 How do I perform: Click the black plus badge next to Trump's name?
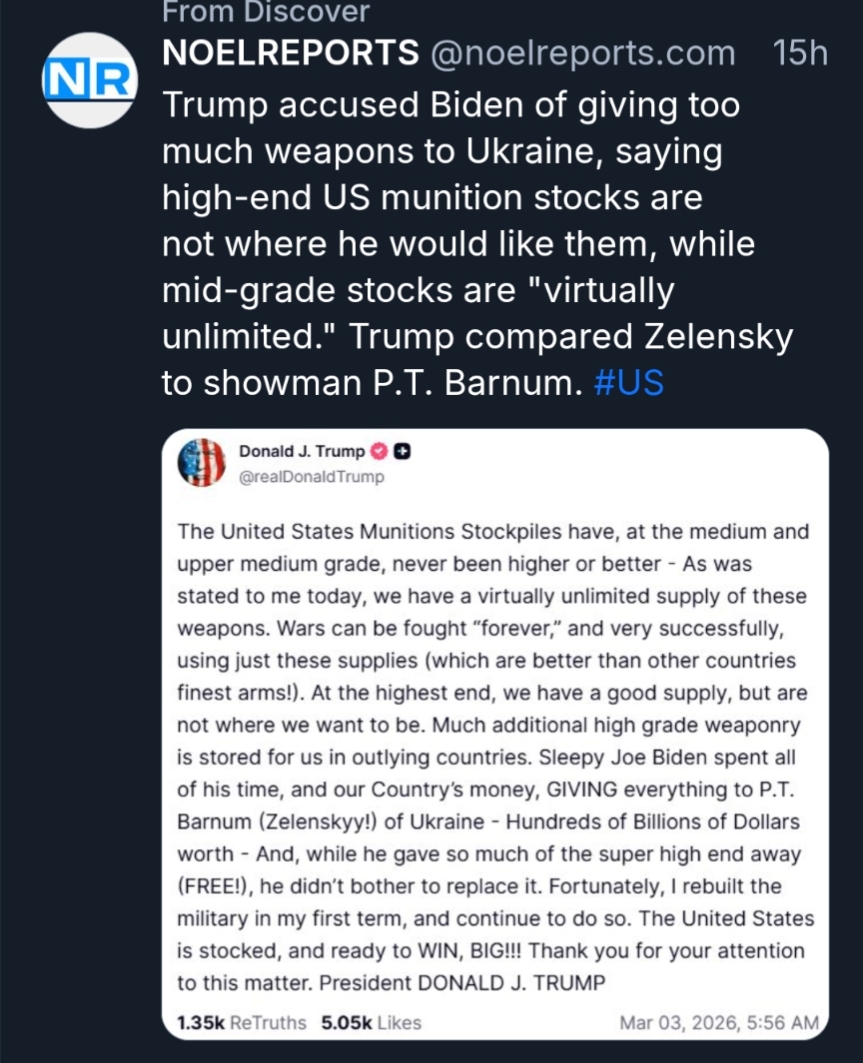coord(402,452)
